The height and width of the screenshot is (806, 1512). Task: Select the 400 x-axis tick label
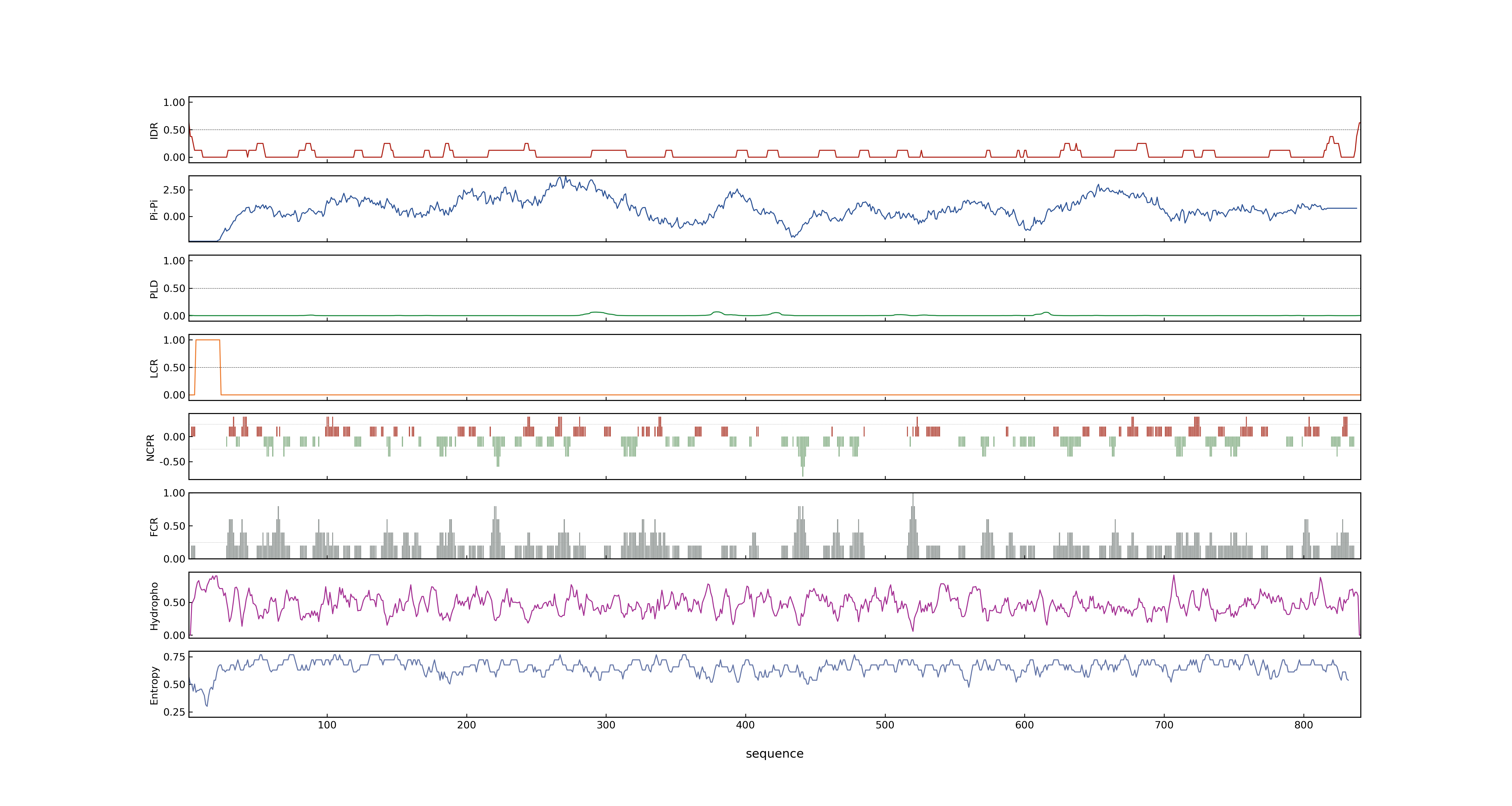(745, 725)
